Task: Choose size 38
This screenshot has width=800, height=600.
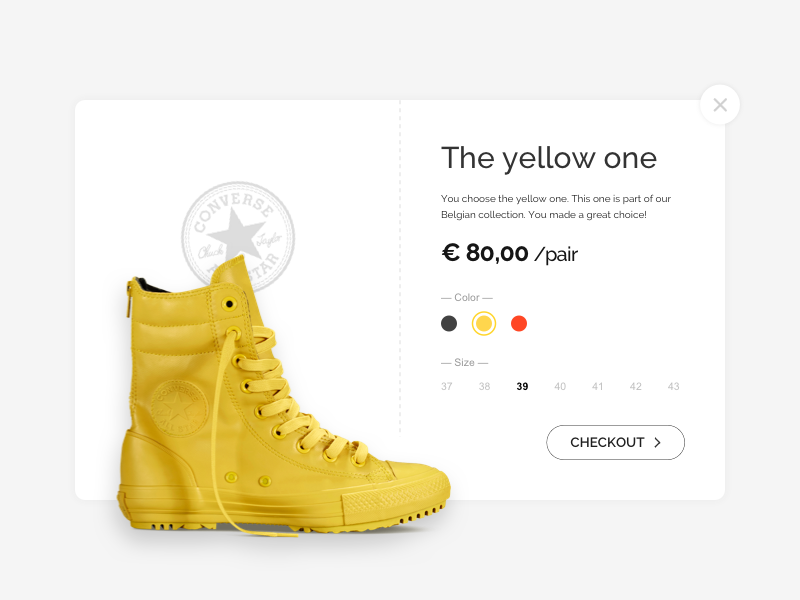Action: click(x=484, y=386)
